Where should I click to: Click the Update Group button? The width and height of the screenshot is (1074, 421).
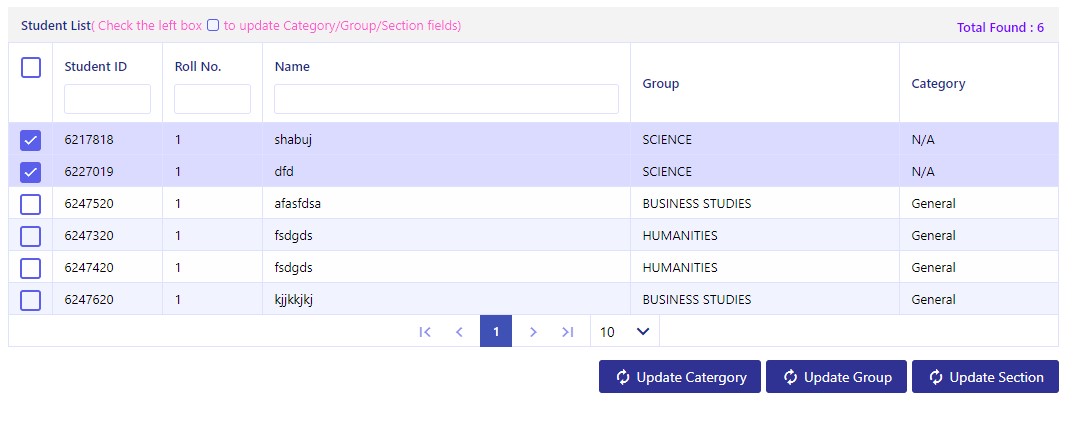pos(836,377)
